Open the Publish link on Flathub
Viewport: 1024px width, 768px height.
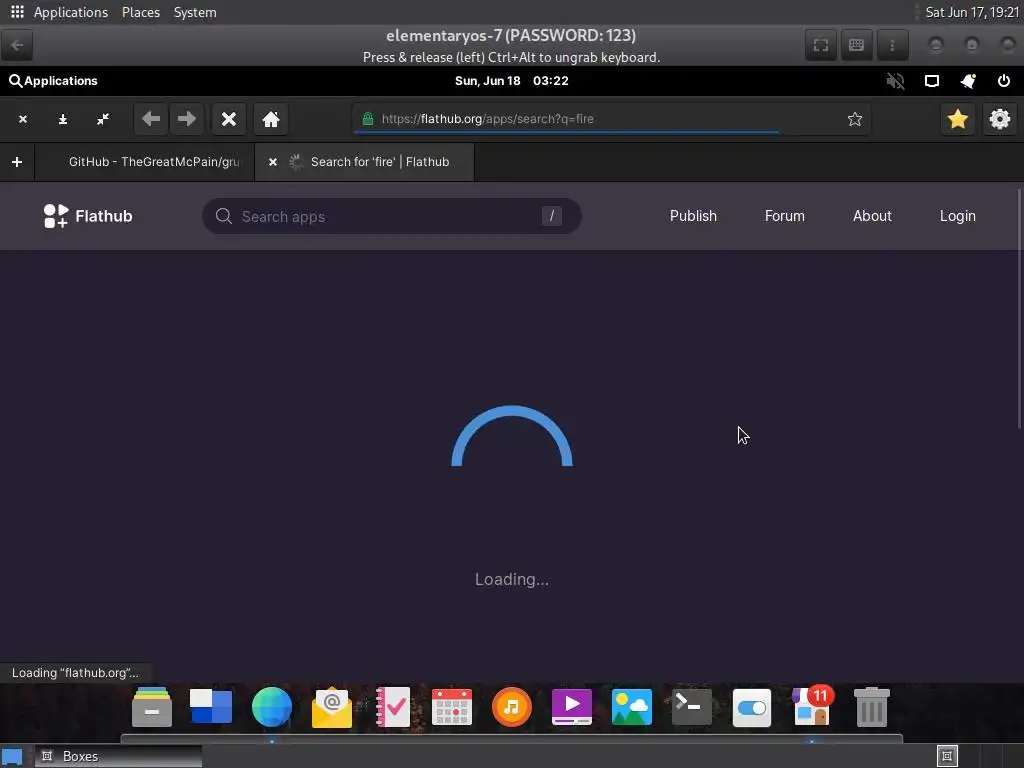(693, 216)
